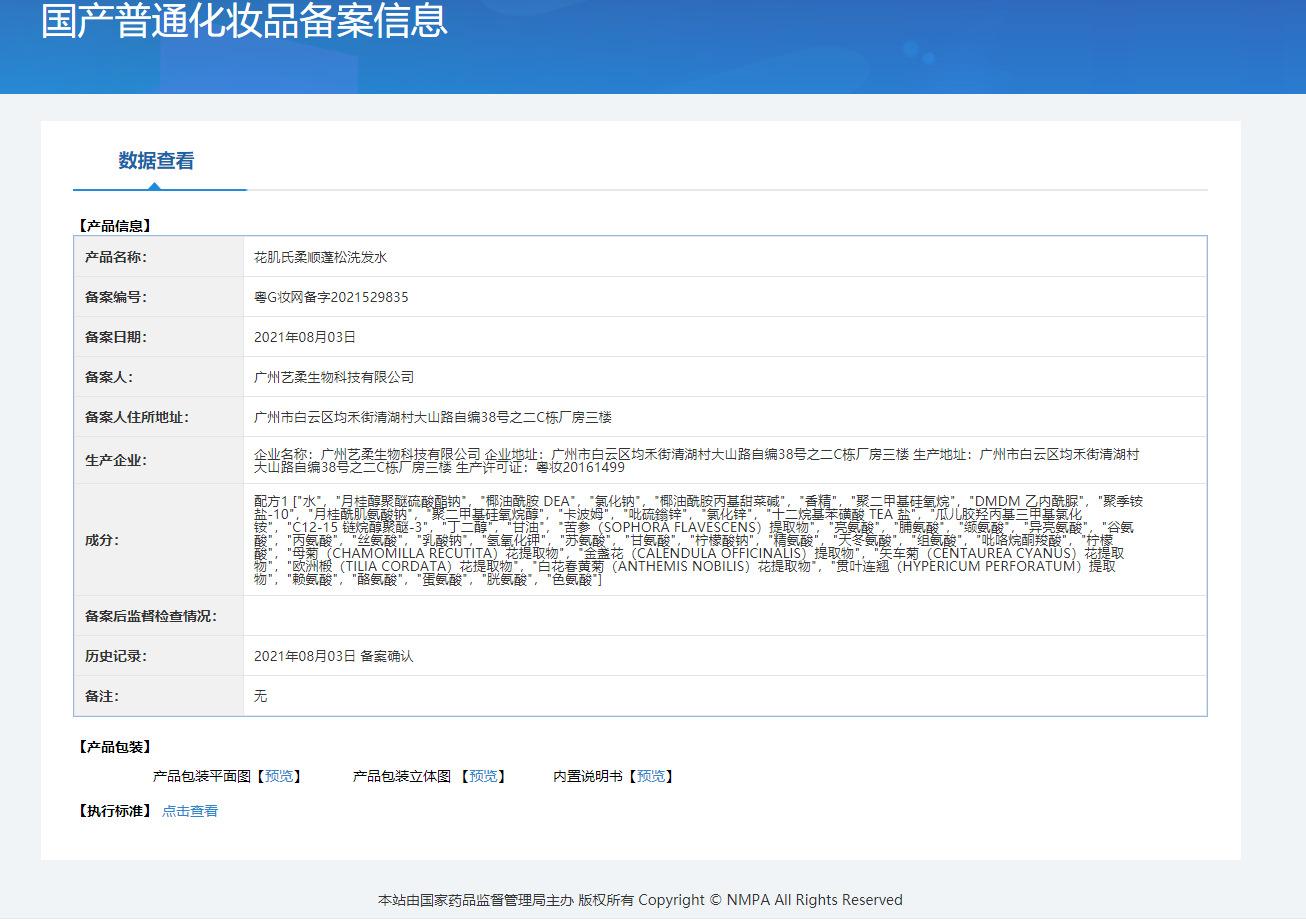The height and width of the screenshot is (921, 1306).
Task: Click the NMPA copyright footer text
Action: (640, 900)
